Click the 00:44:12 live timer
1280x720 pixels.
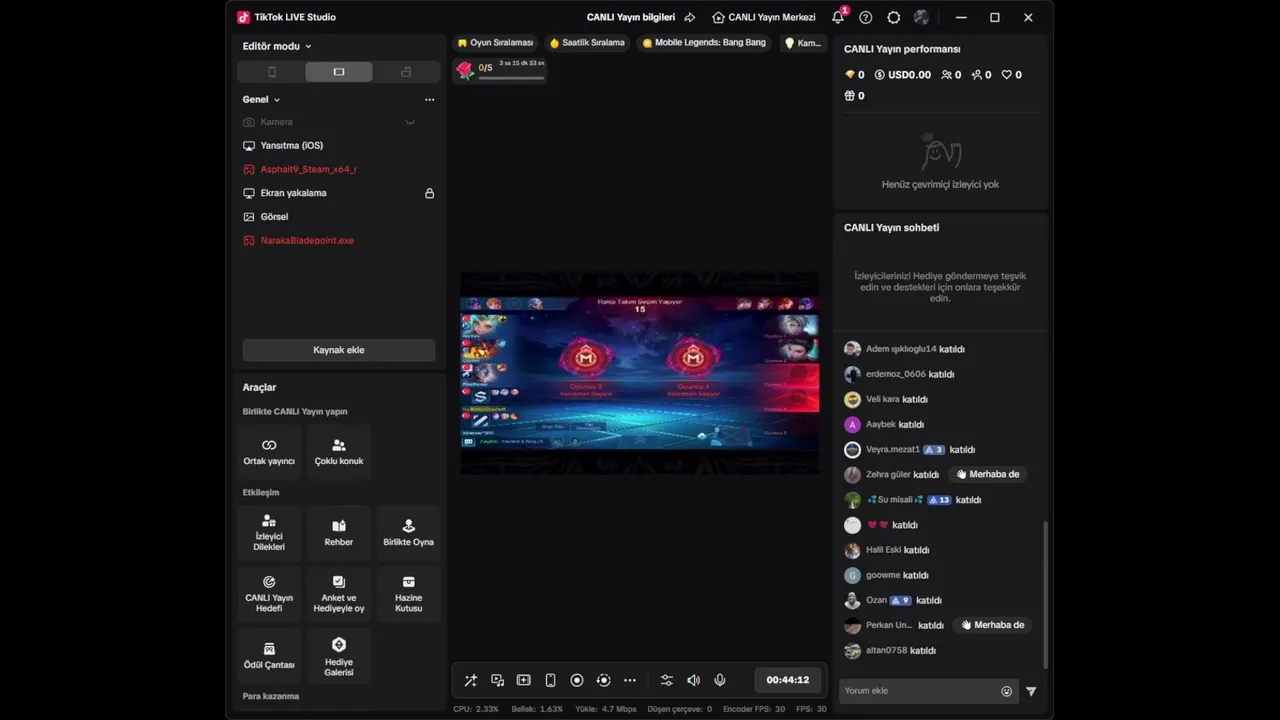pyautogui.click(x=788, y=680)
